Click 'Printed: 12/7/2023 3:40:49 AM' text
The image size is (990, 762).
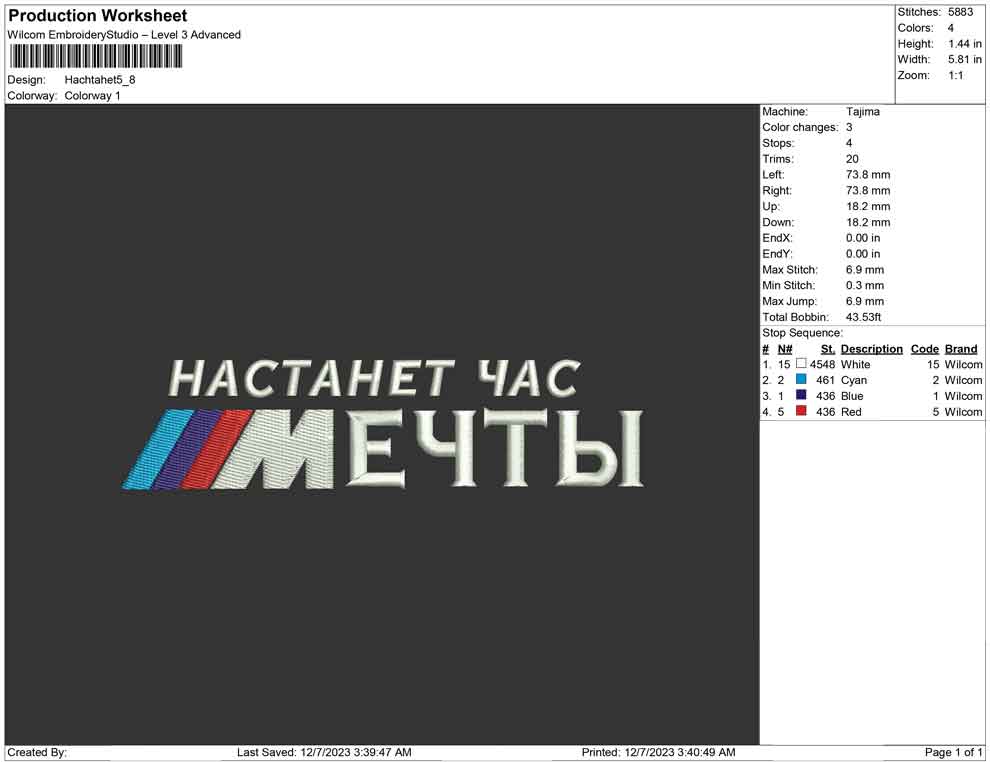point(658,752)
